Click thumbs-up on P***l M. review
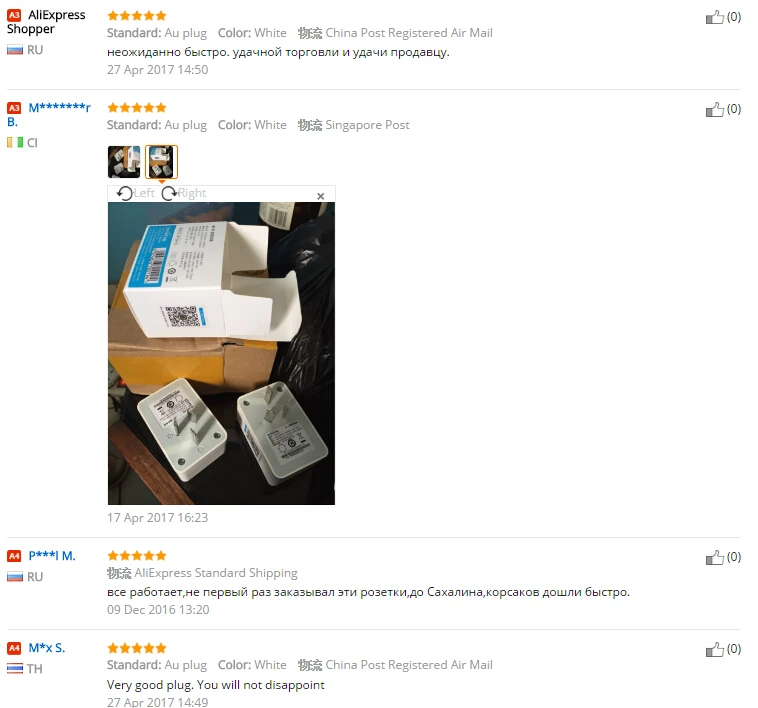The height and width of the screenshot is (708, 758). point(714,557)
